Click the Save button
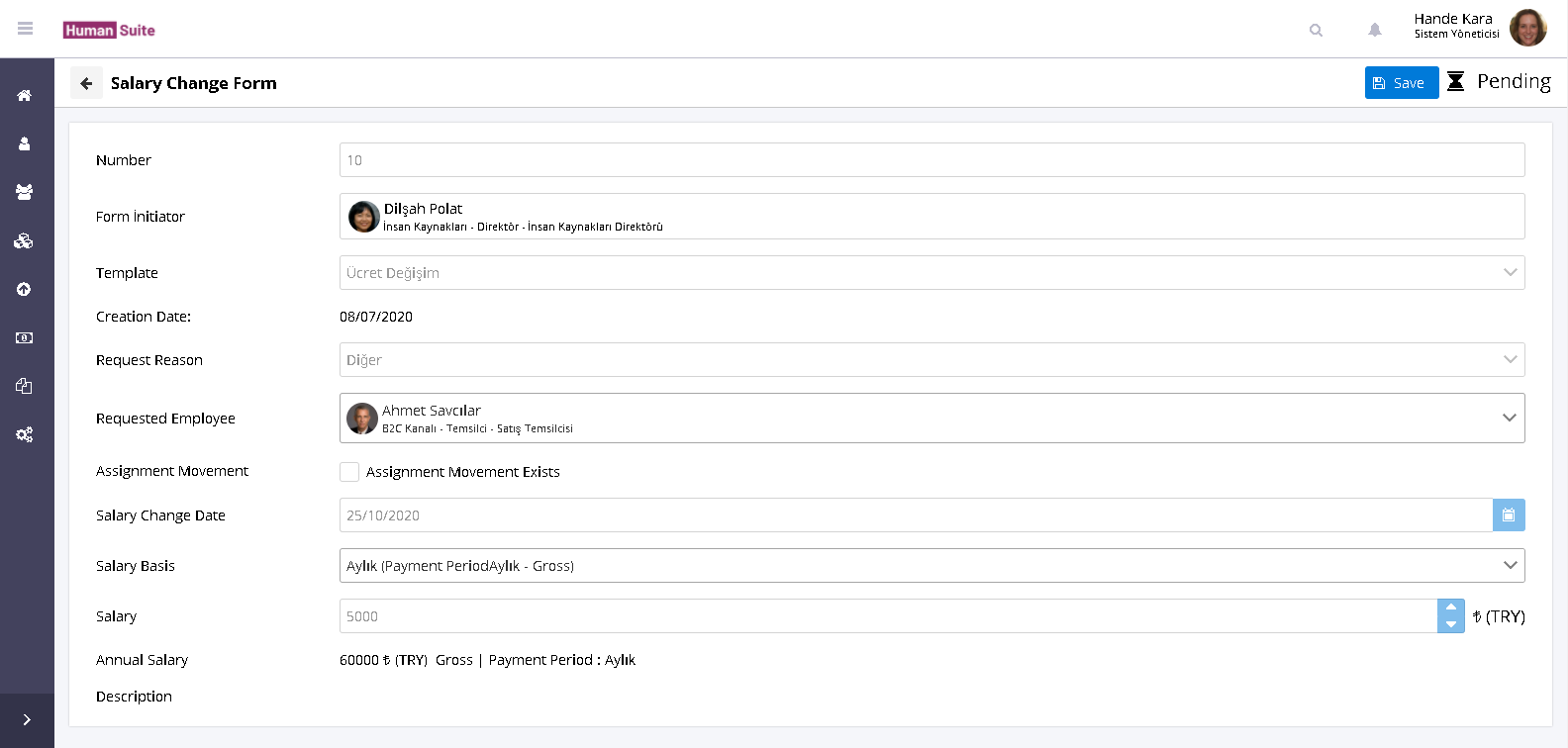Viewport: 1568px width, 748px height. 1401,83
